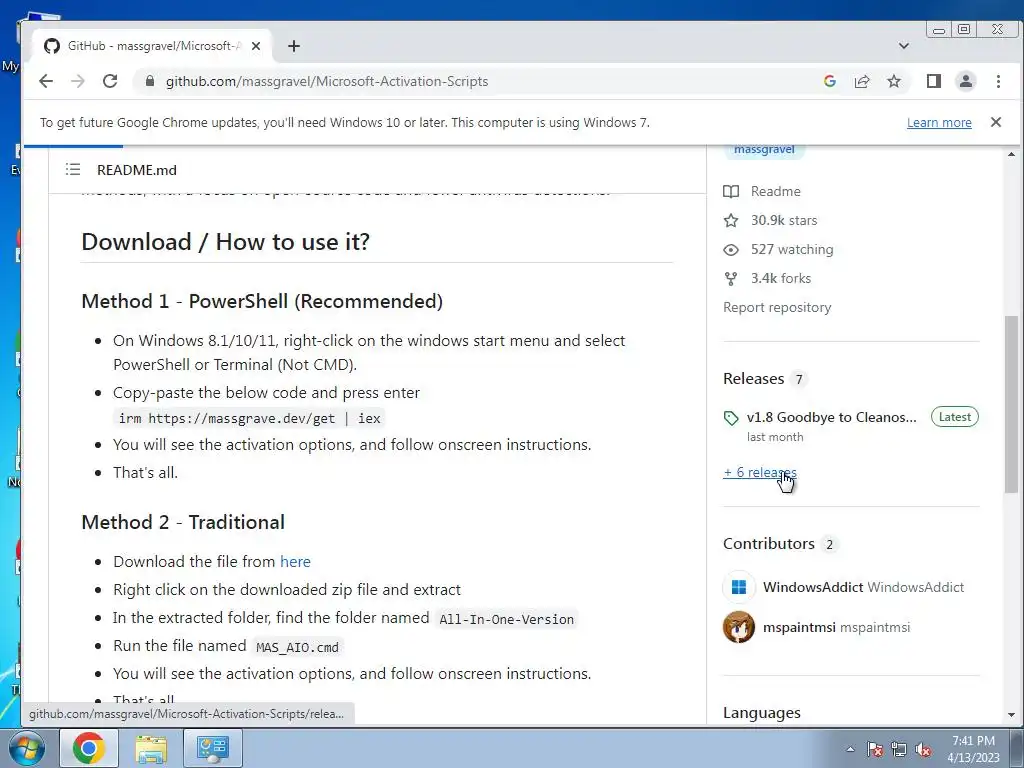Open README table of contents icon
Image resolution: width=1024 pixels, height=768 pixels.
click(x=72, y=170)
